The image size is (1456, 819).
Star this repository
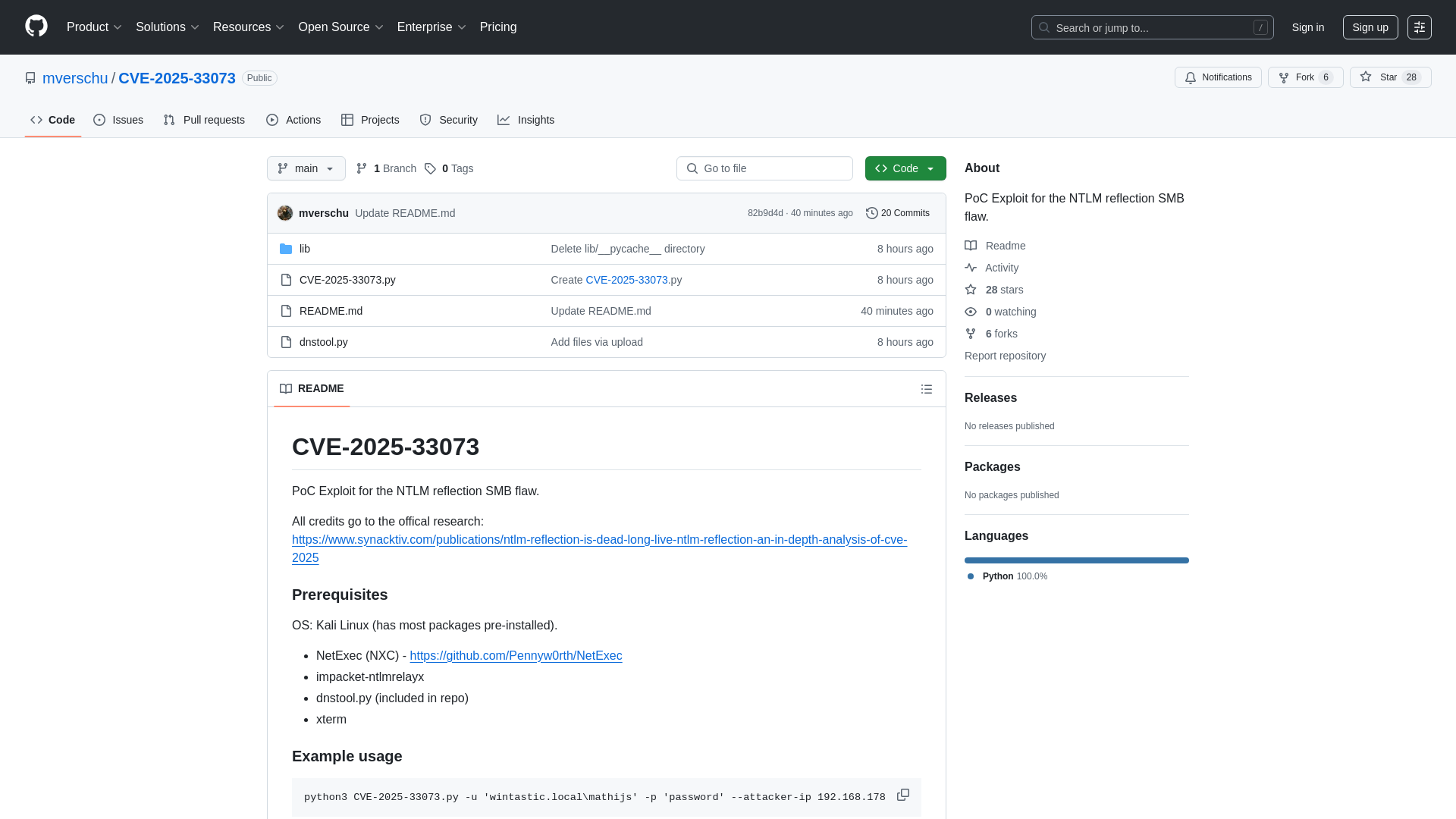1390,77
